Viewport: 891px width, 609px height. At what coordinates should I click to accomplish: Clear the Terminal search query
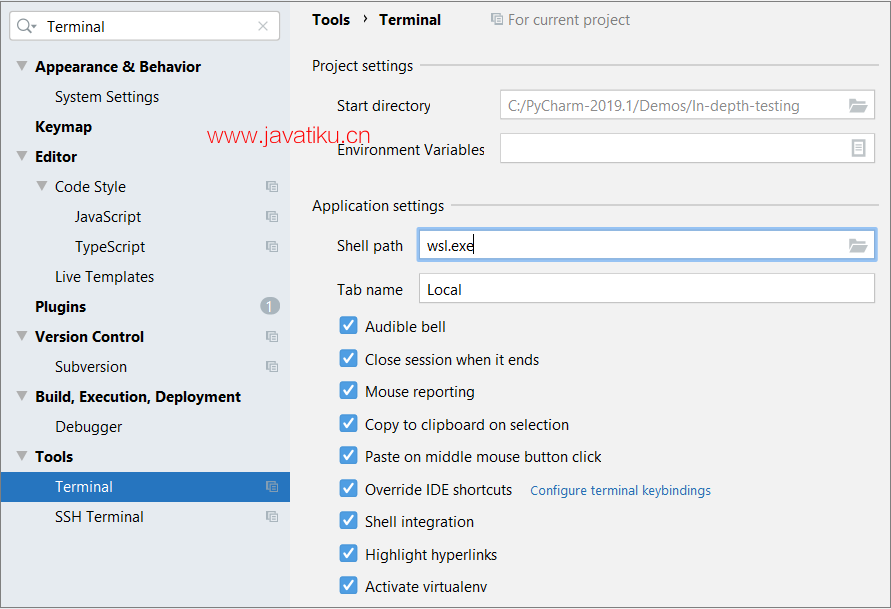[264, 25]
